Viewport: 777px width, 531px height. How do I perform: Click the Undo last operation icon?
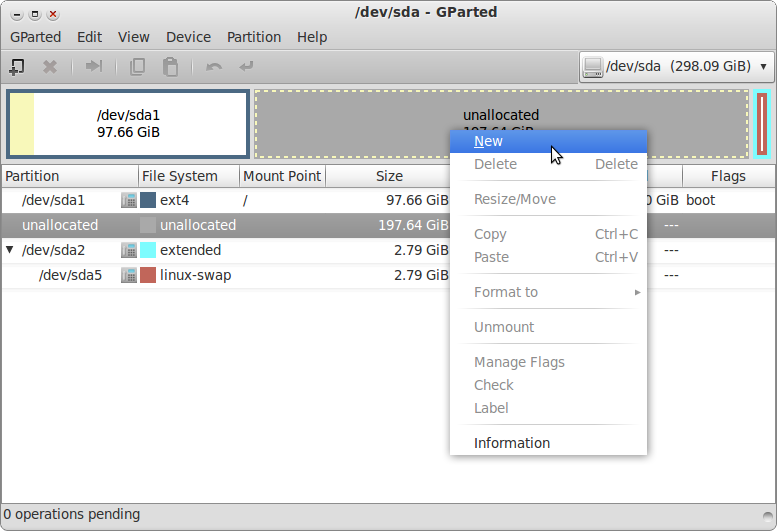pos(214,66)
